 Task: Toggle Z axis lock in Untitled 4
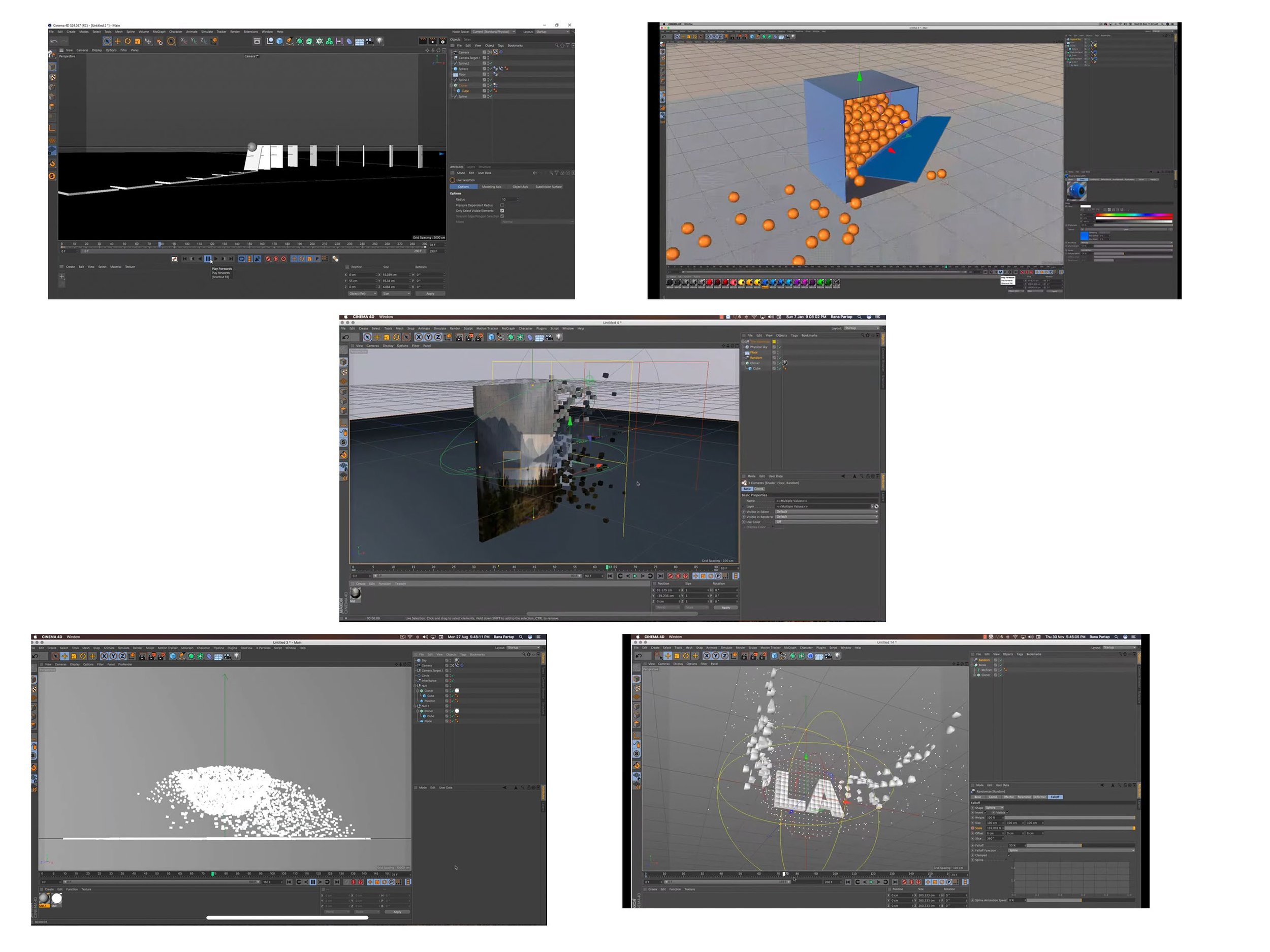[437, 337]
